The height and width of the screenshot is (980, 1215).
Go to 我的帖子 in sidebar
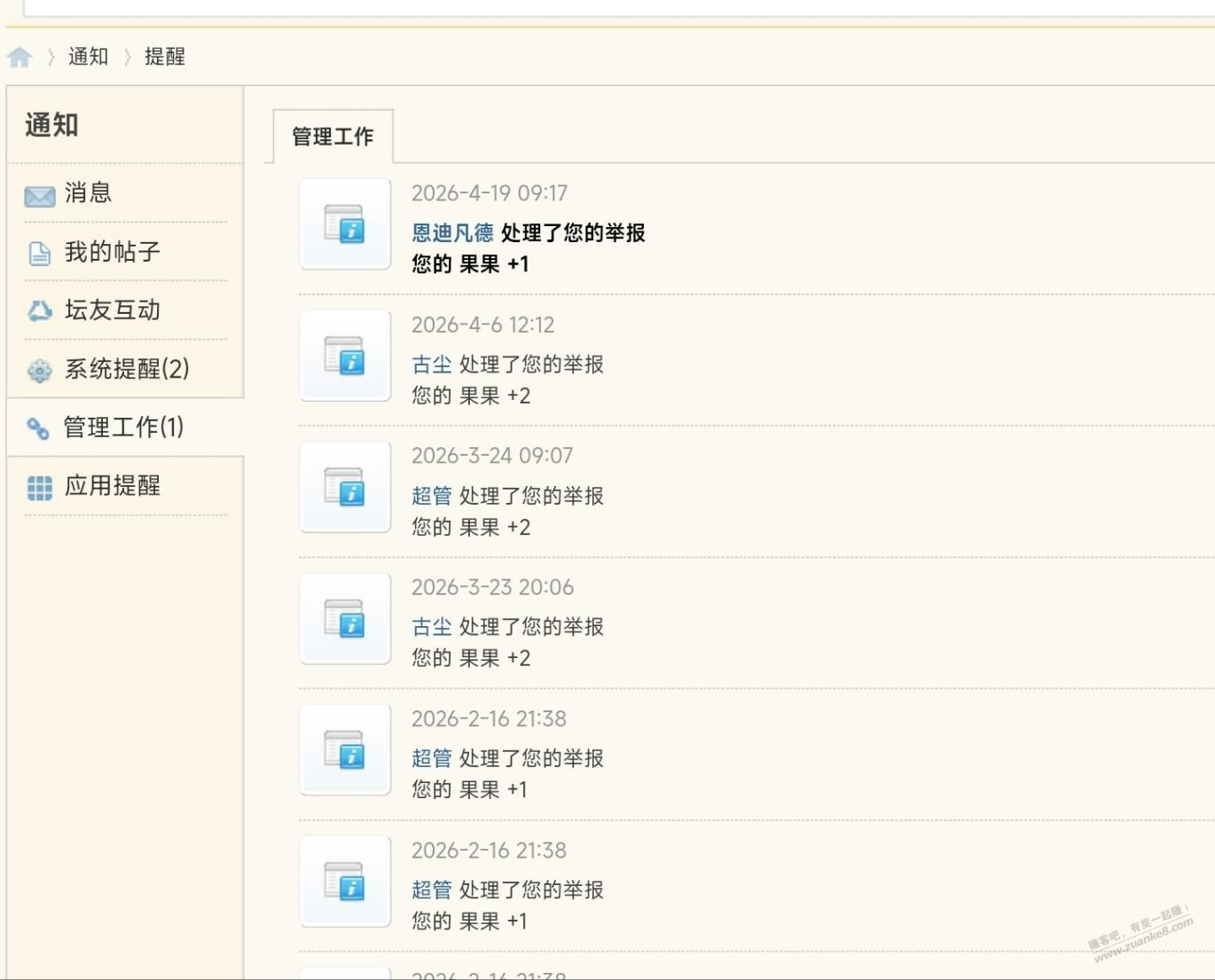click(x=113, y=252)
